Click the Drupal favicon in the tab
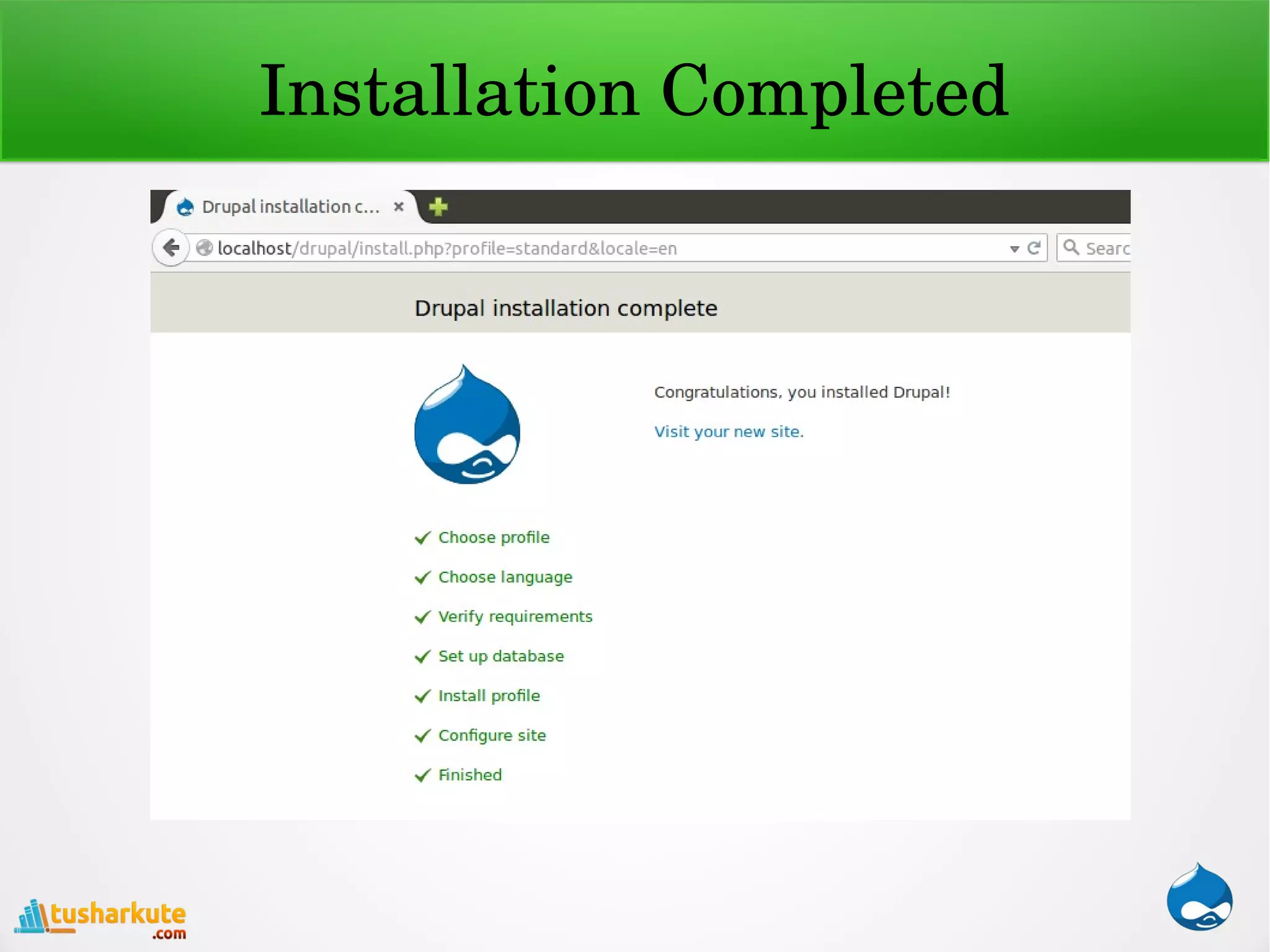 click(x=185, y=207)
